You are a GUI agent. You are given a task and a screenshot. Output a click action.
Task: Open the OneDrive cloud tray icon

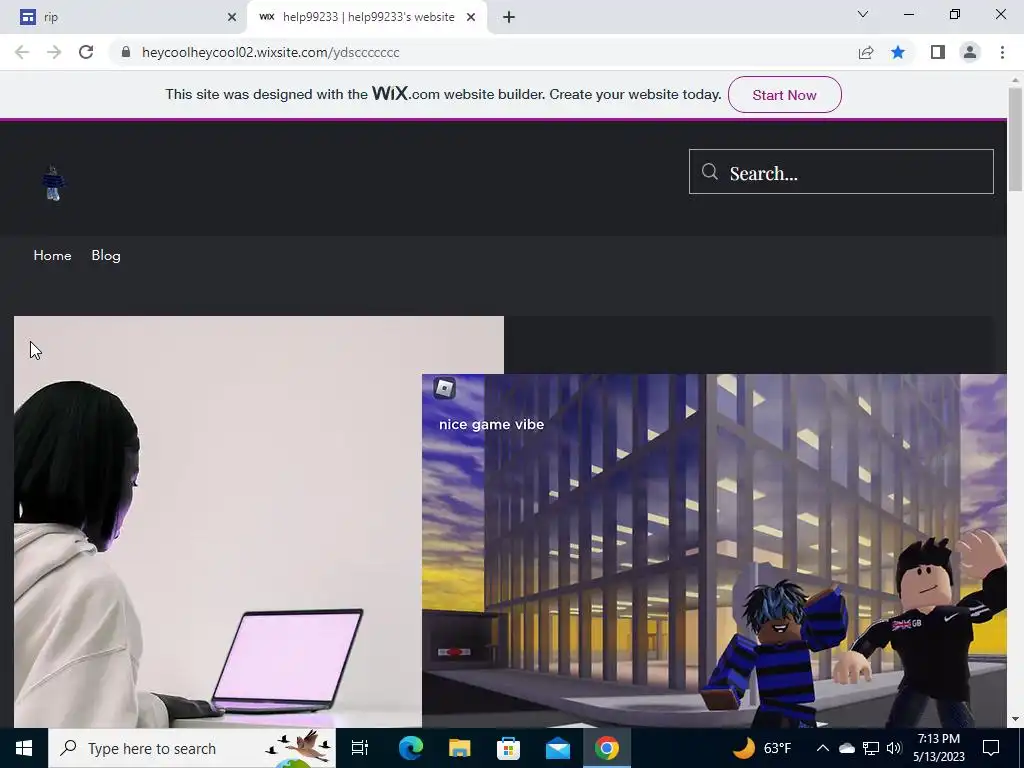pyautogui.click(x=847, y=748)
